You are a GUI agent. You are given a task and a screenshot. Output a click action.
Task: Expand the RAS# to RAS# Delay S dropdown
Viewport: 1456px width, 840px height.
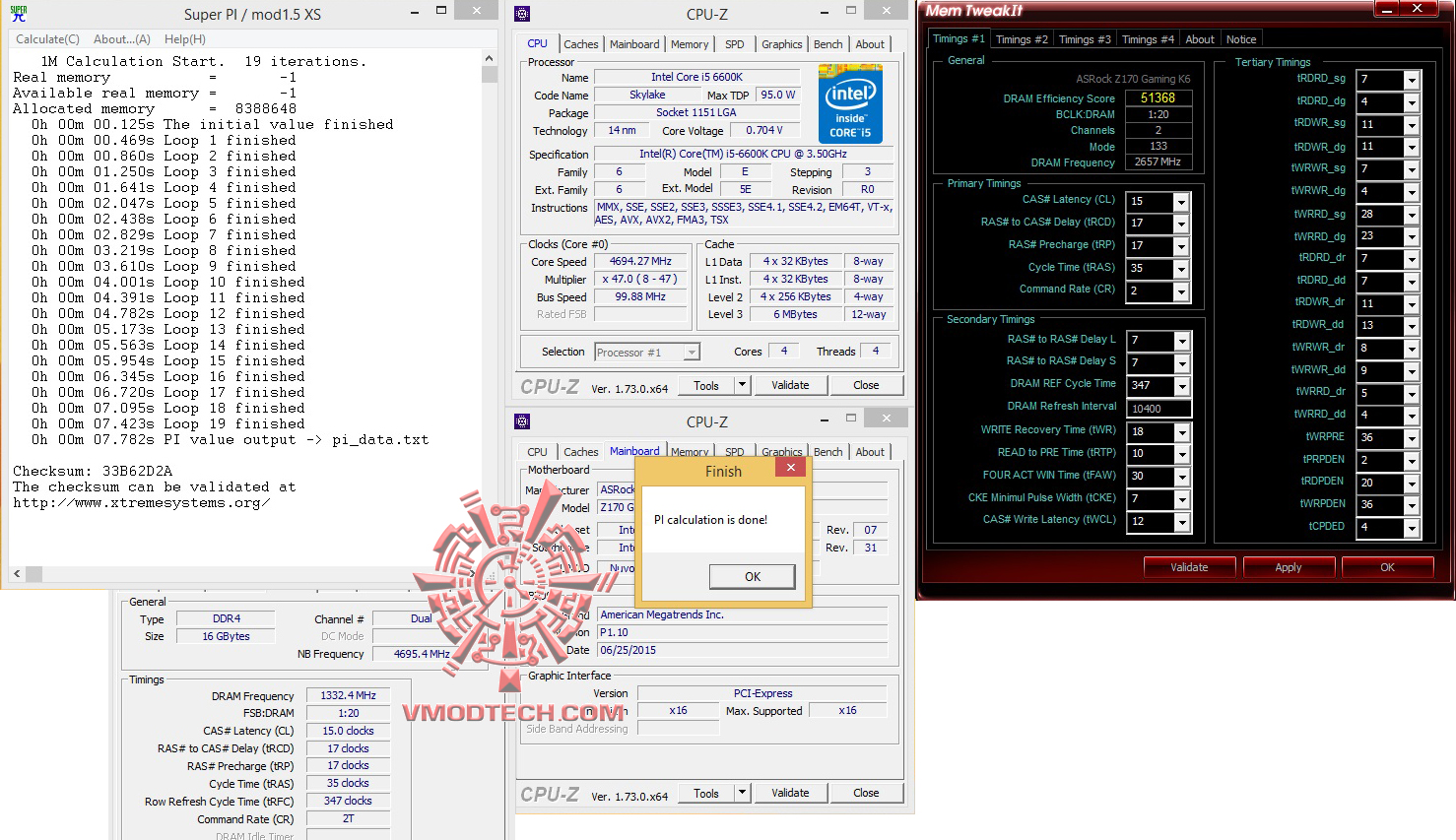pos(1181,363)
